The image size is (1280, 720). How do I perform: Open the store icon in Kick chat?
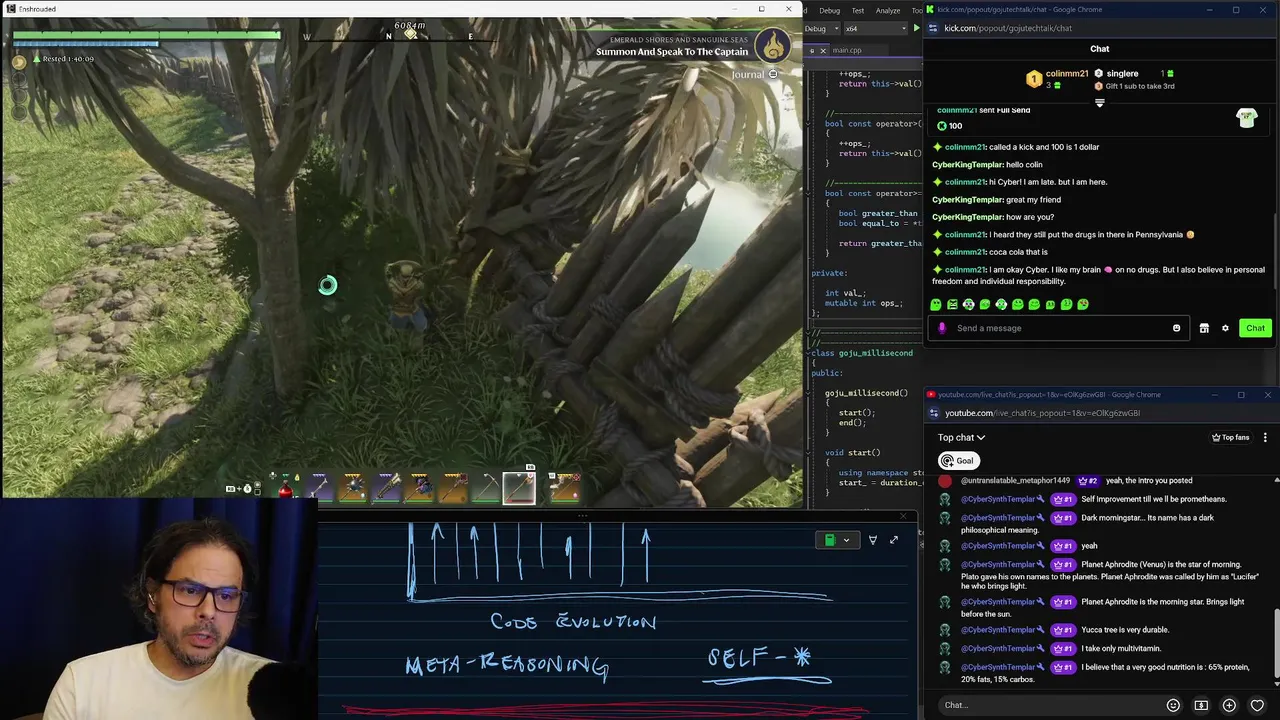[1204, 328]
